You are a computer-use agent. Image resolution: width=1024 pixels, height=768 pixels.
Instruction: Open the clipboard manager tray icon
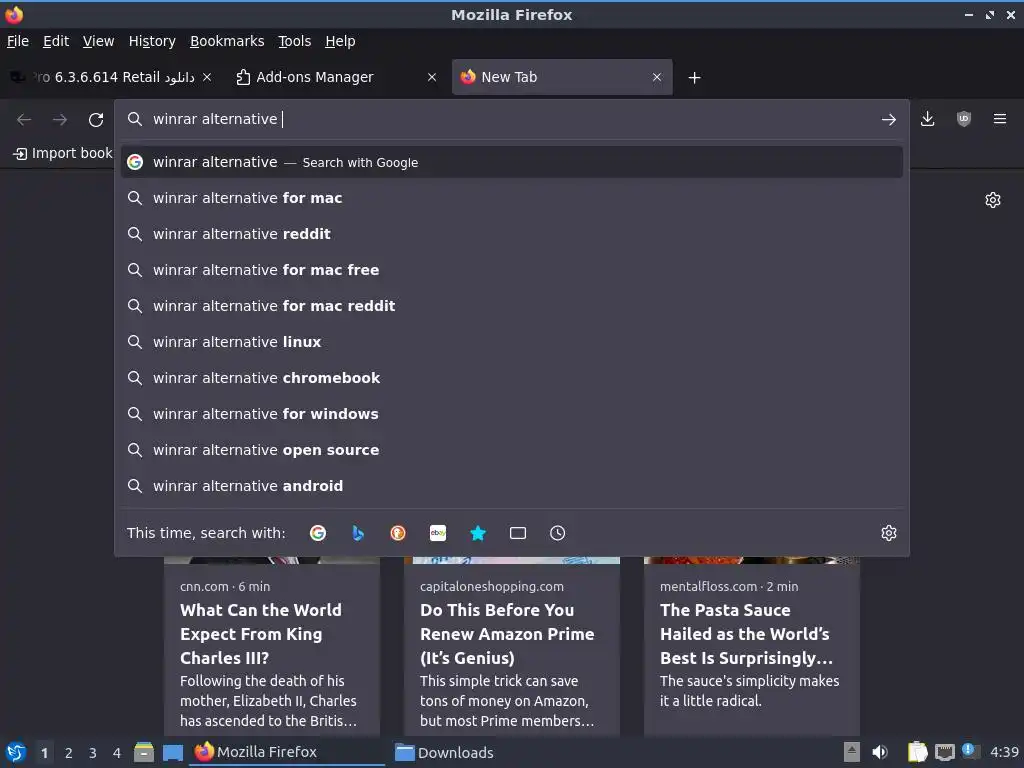(918, 752)
